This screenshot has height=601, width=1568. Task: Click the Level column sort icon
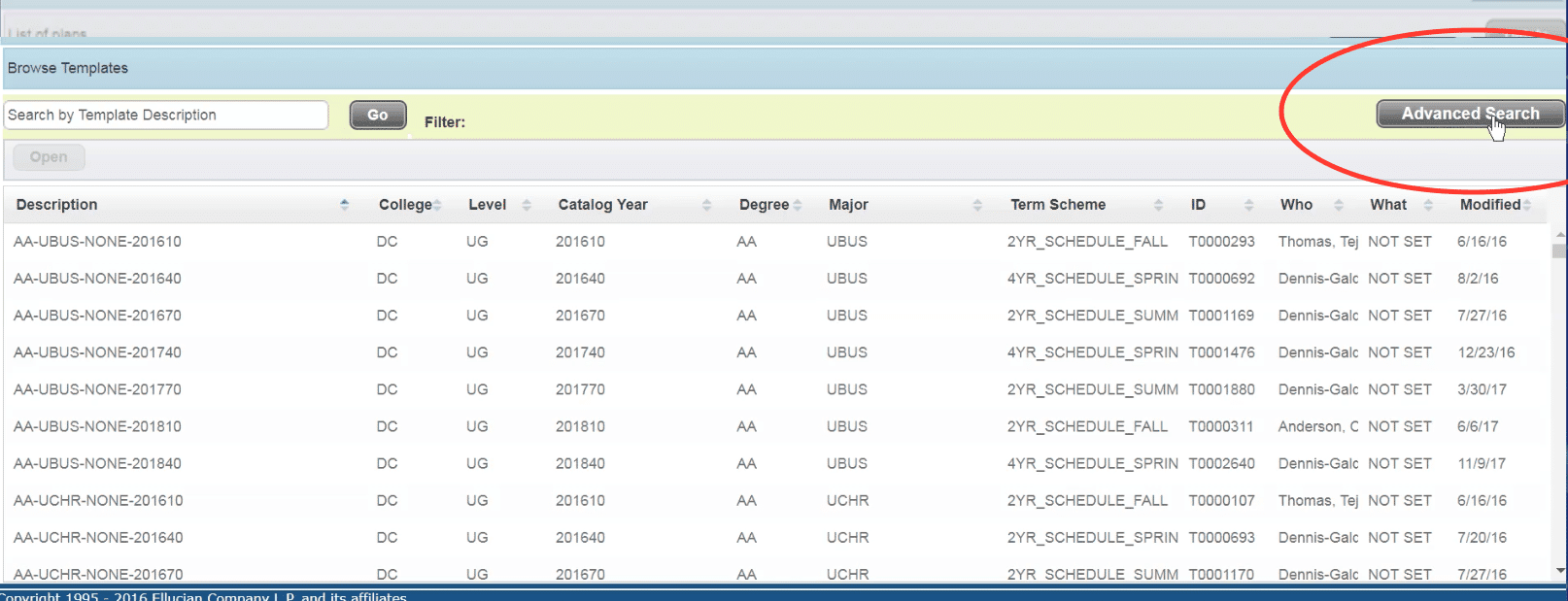(527, 205)
